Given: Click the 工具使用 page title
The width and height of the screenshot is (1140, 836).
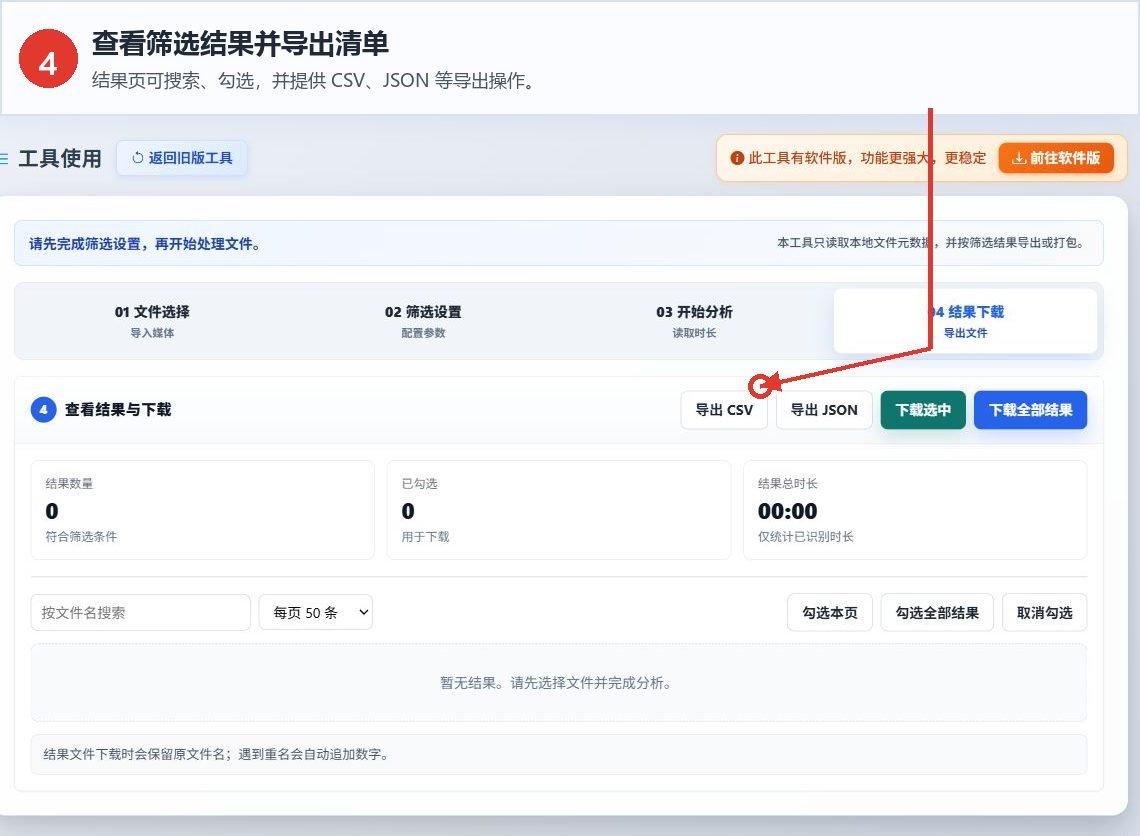Looking at the screenshot, I should (60, 158).
